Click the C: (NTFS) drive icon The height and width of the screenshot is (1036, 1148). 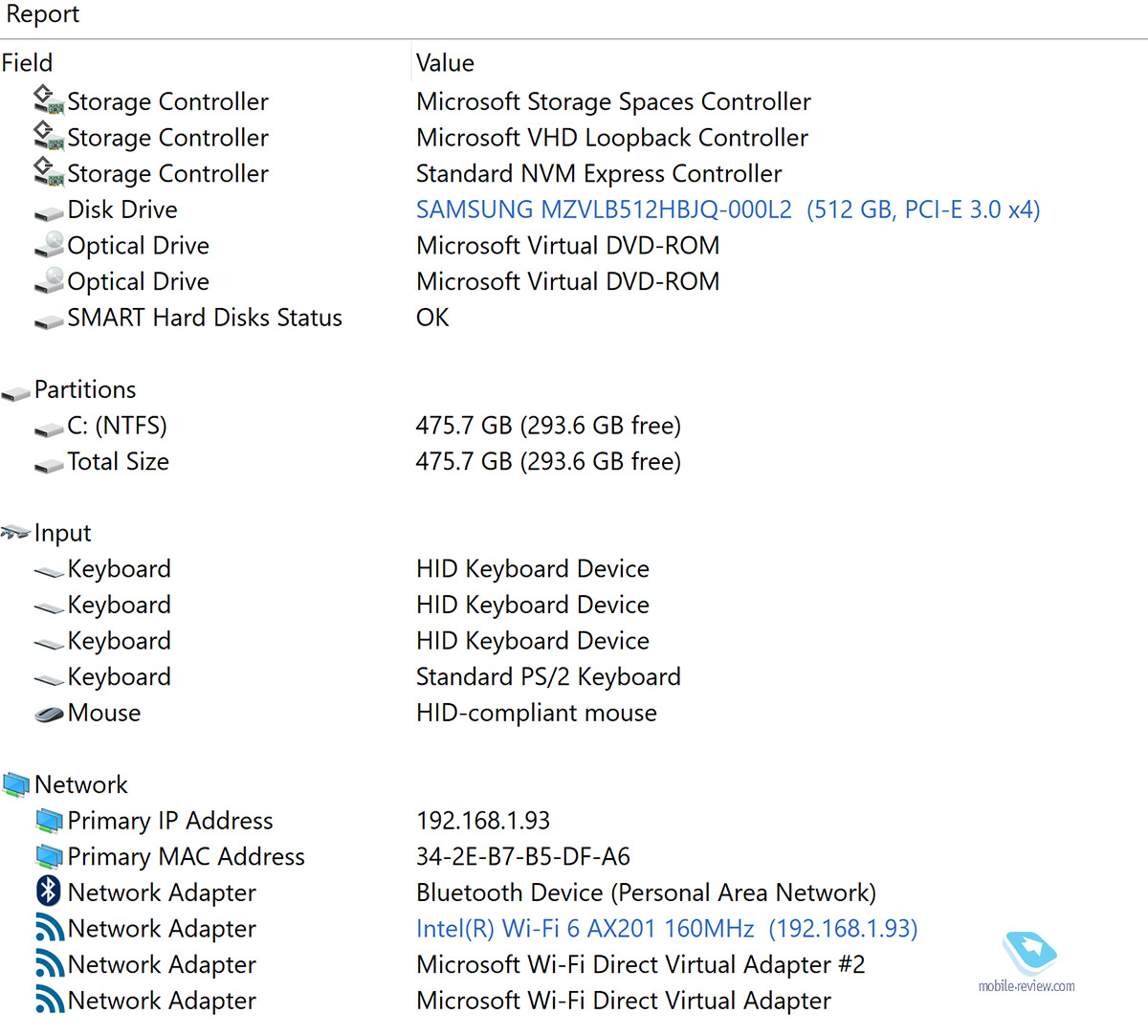tap(49, 430)
